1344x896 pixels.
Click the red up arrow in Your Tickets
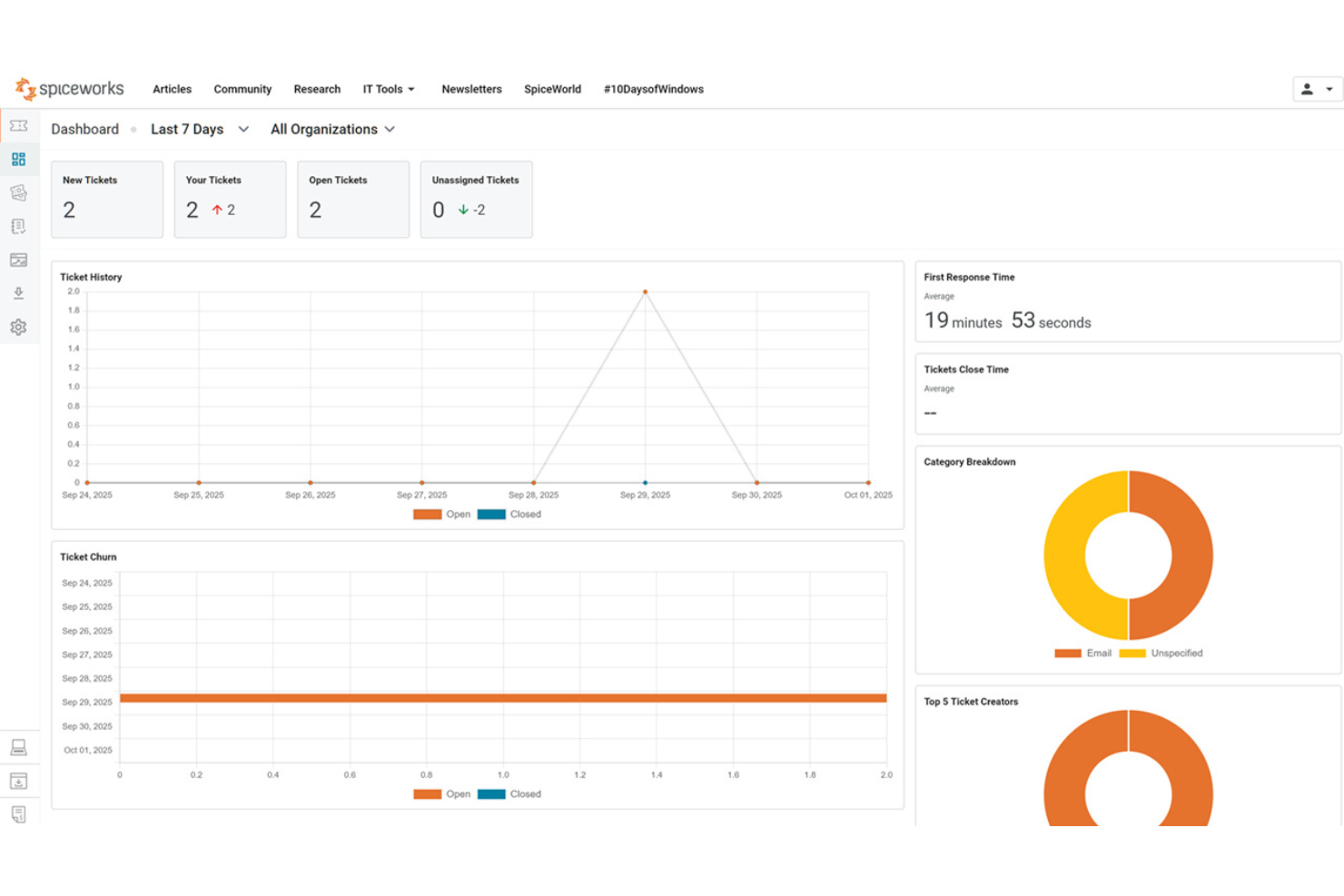tap(217, 210)
